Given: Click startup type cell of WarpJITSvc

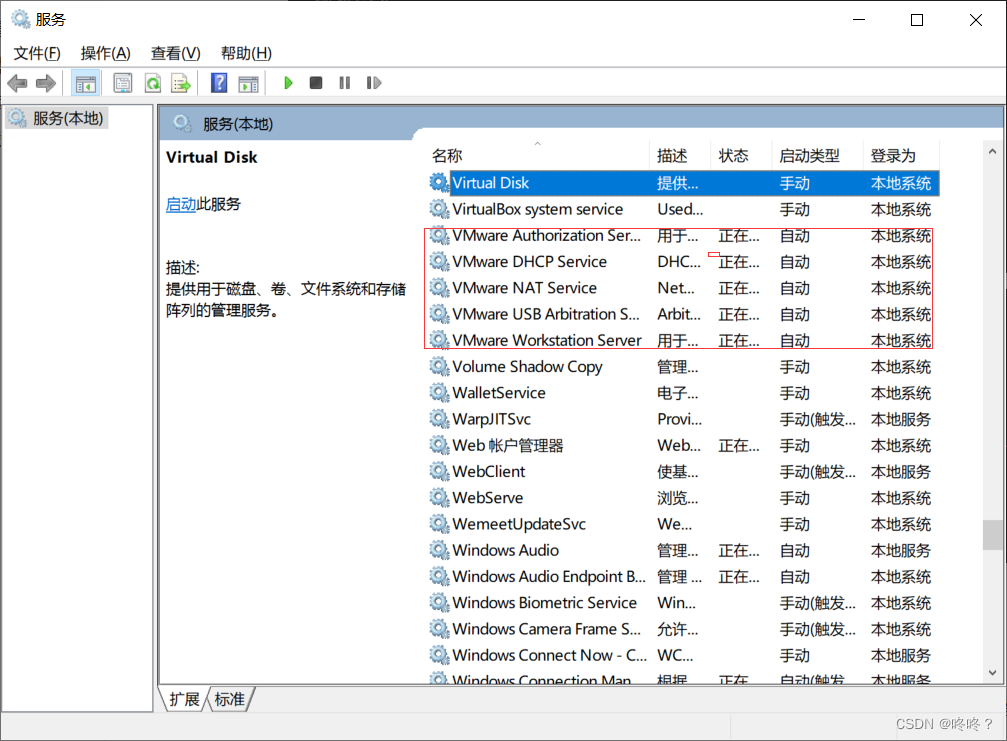Looking at the screenshot, I should pos(817,419).
